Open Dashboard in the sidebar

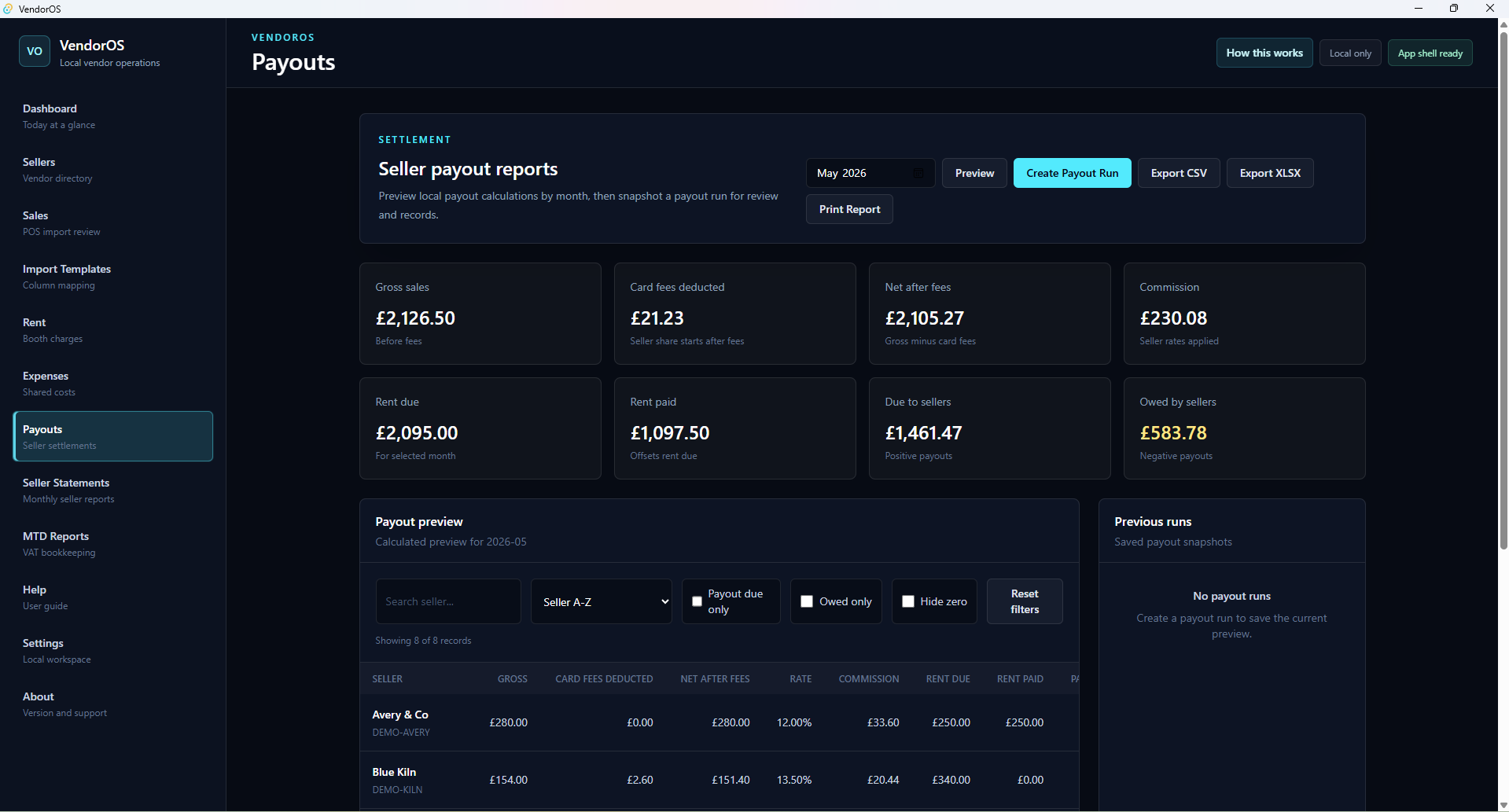point(113,116)
